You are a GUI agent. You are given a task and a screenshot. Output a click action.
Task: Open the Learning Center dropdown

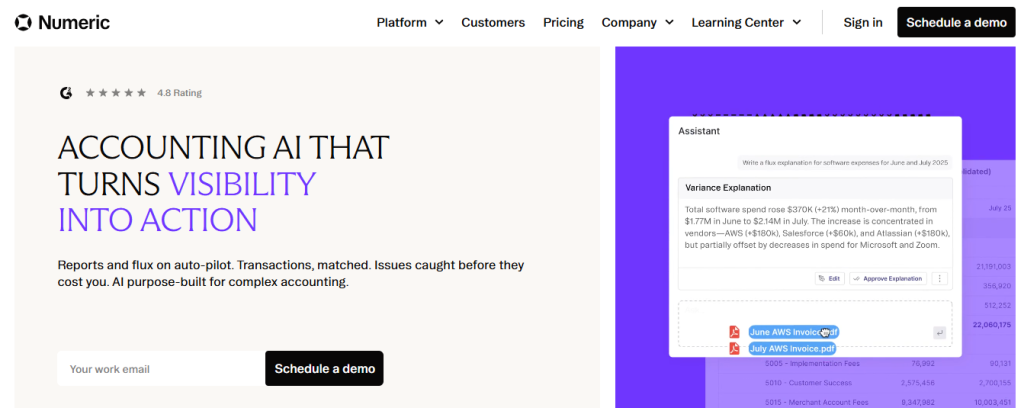pyautogui.click(x=746, y=22)
